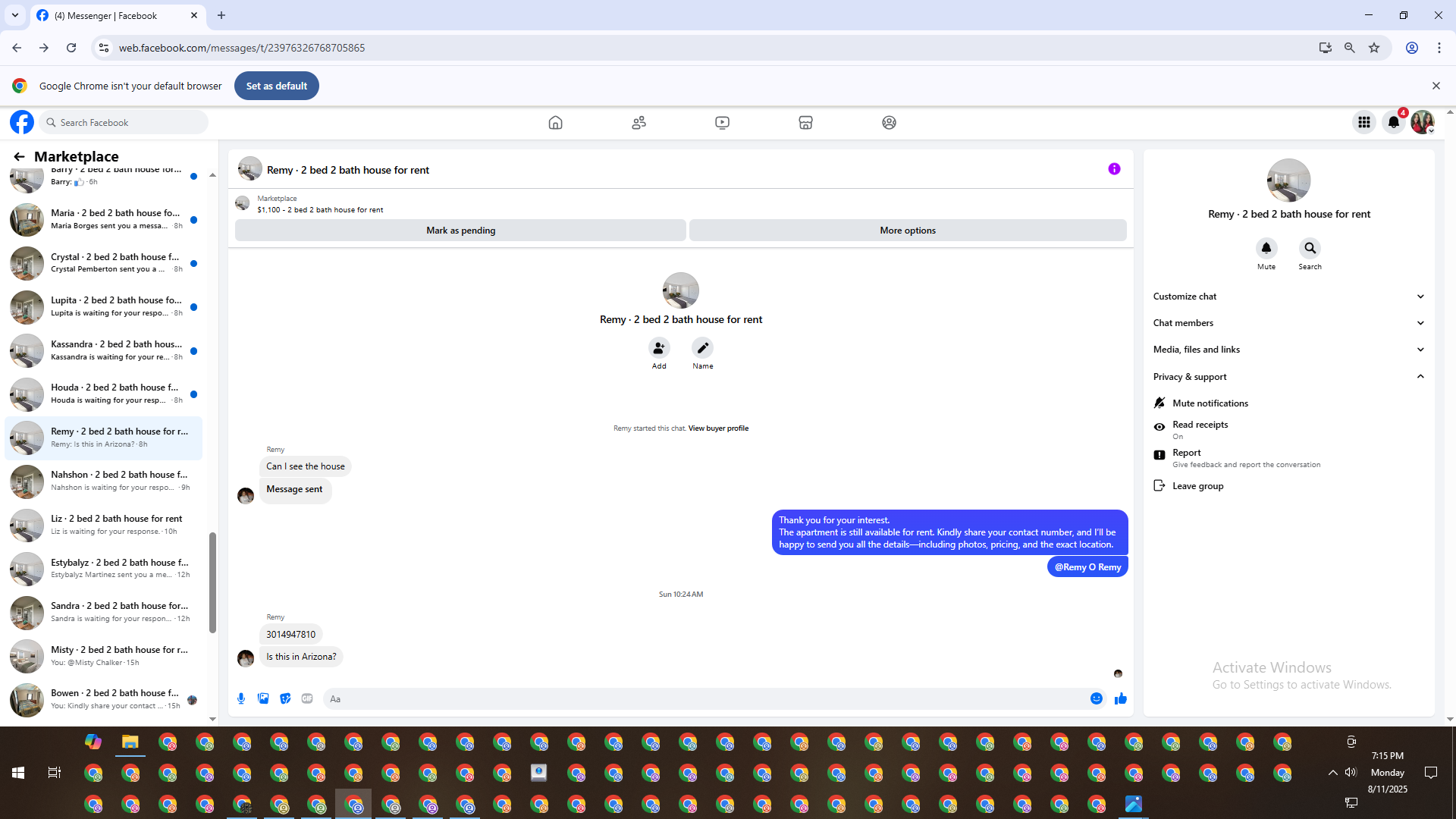The height and width of the screenshot is (819, 1456).
Task: Open the sticker picker icon
Action: coord(285,698)
